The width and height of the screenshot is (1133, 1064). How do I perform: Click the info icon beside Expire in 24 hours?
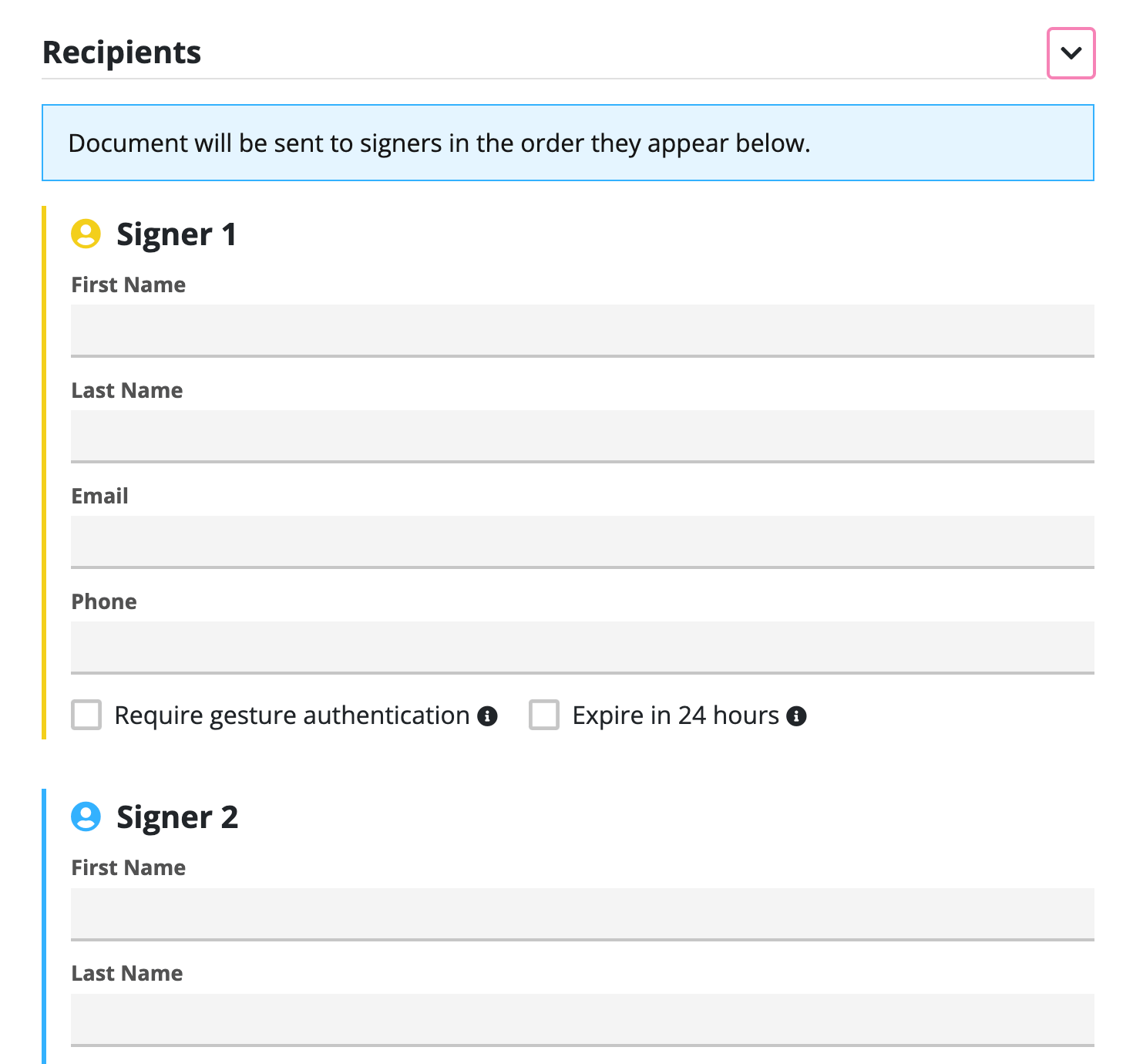pos(798,716)
